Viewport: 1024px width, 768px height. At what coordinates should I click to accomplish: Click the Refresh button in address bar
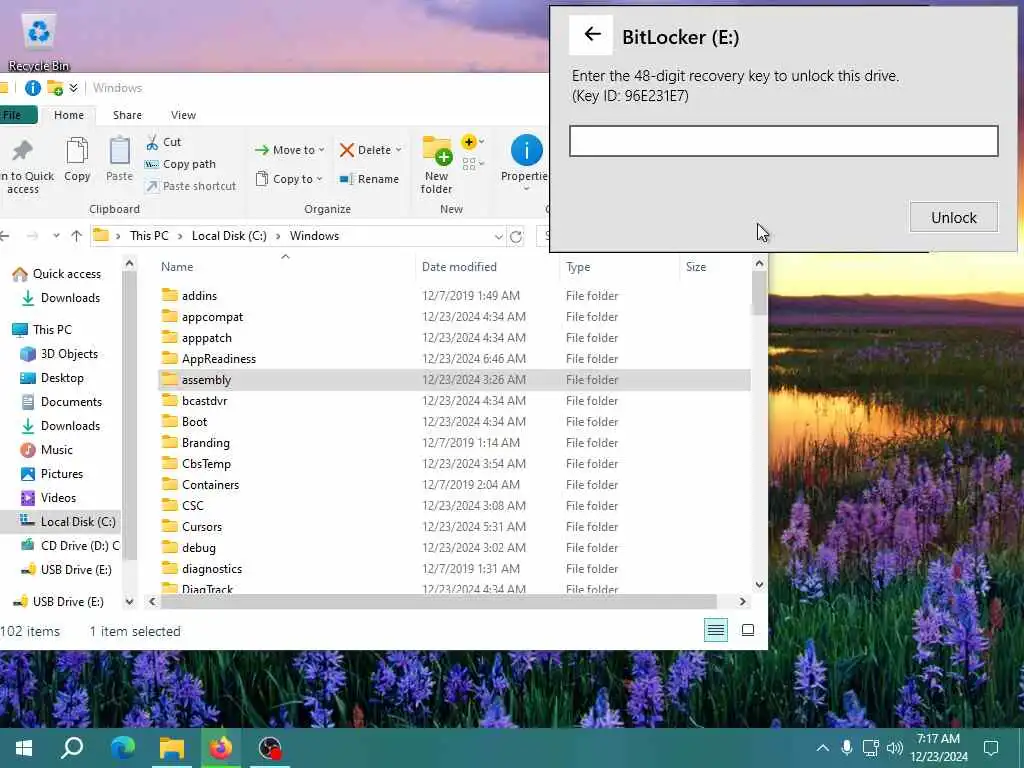point(516,236)
